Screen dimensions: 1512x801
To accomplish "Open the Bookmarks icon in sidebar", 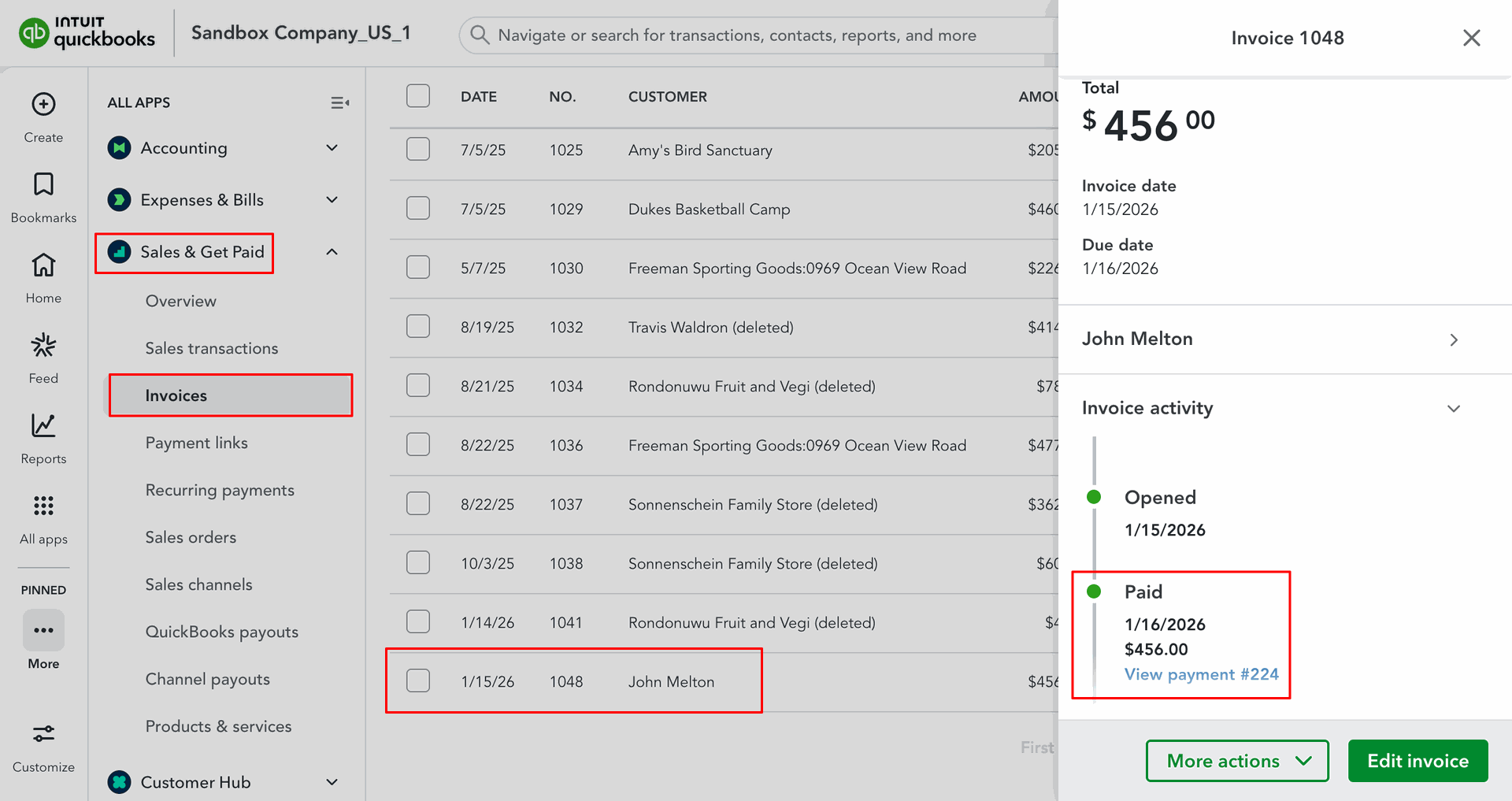I will coord(43,184).
